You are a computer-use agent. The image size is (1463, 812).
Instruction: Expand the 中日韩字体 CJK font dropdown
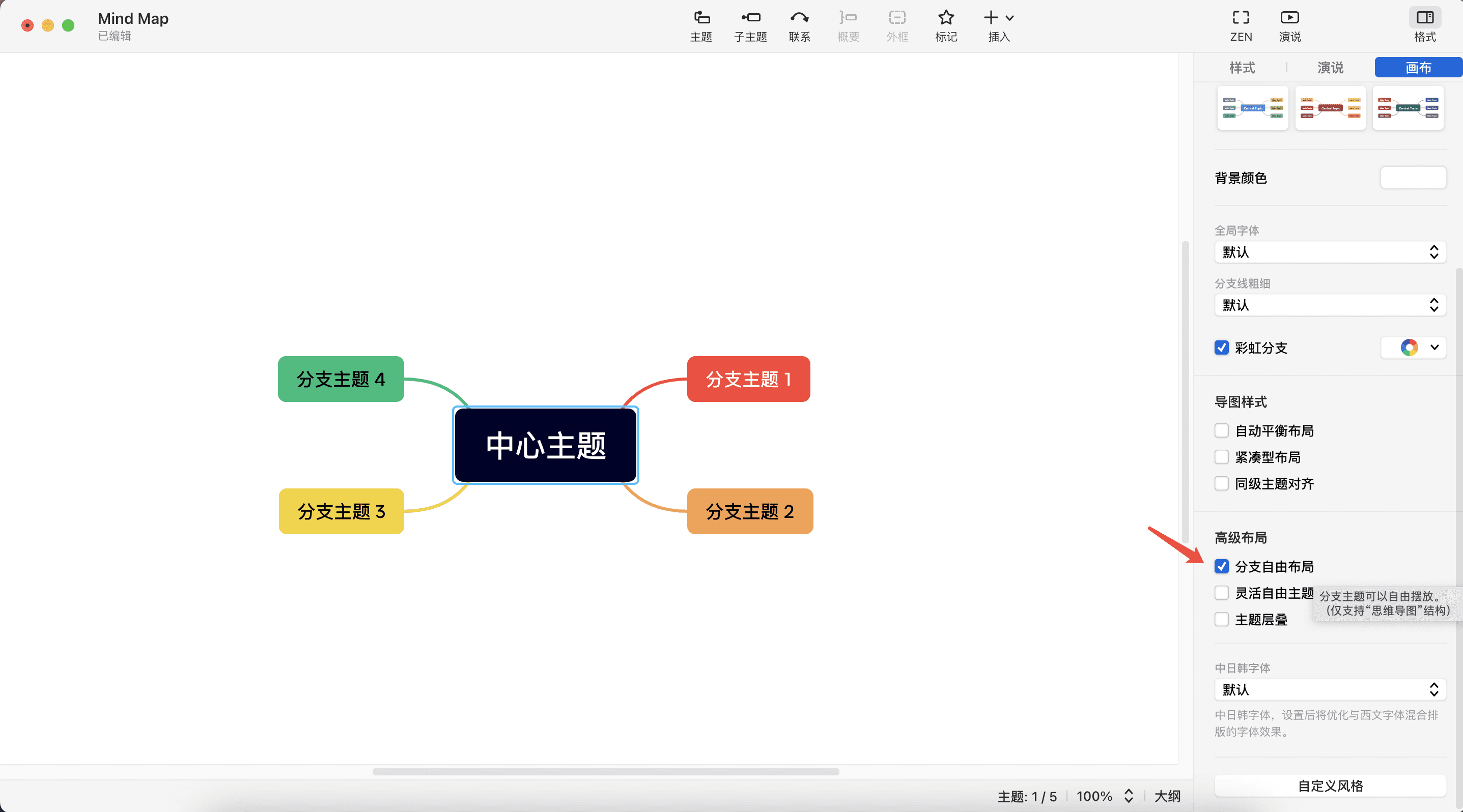[x=1330, y=690]
